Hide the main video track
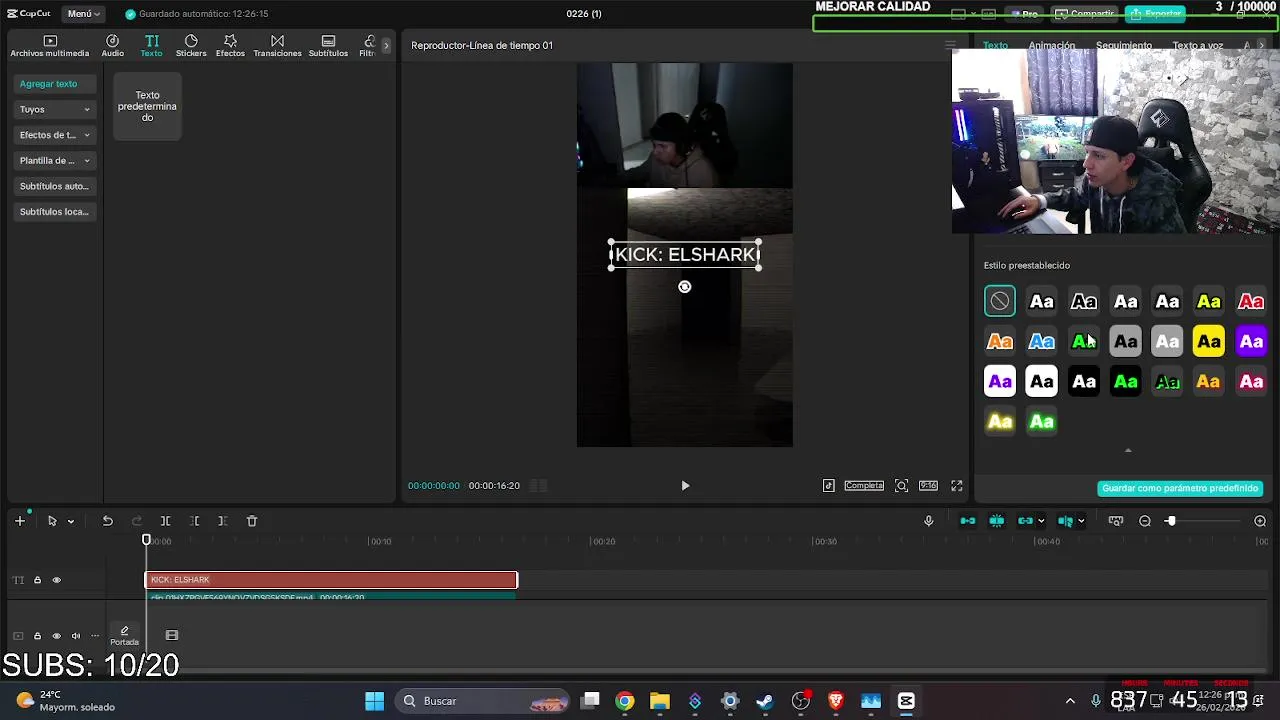This screenshot has height=720, width=1280. click(x=56, y=636)
